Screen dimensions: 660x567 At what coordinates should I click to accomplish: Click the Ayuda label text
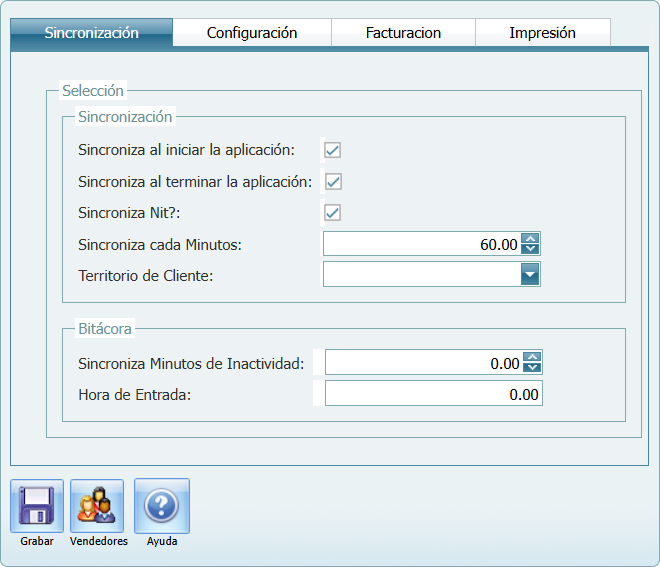click(162, 541)
